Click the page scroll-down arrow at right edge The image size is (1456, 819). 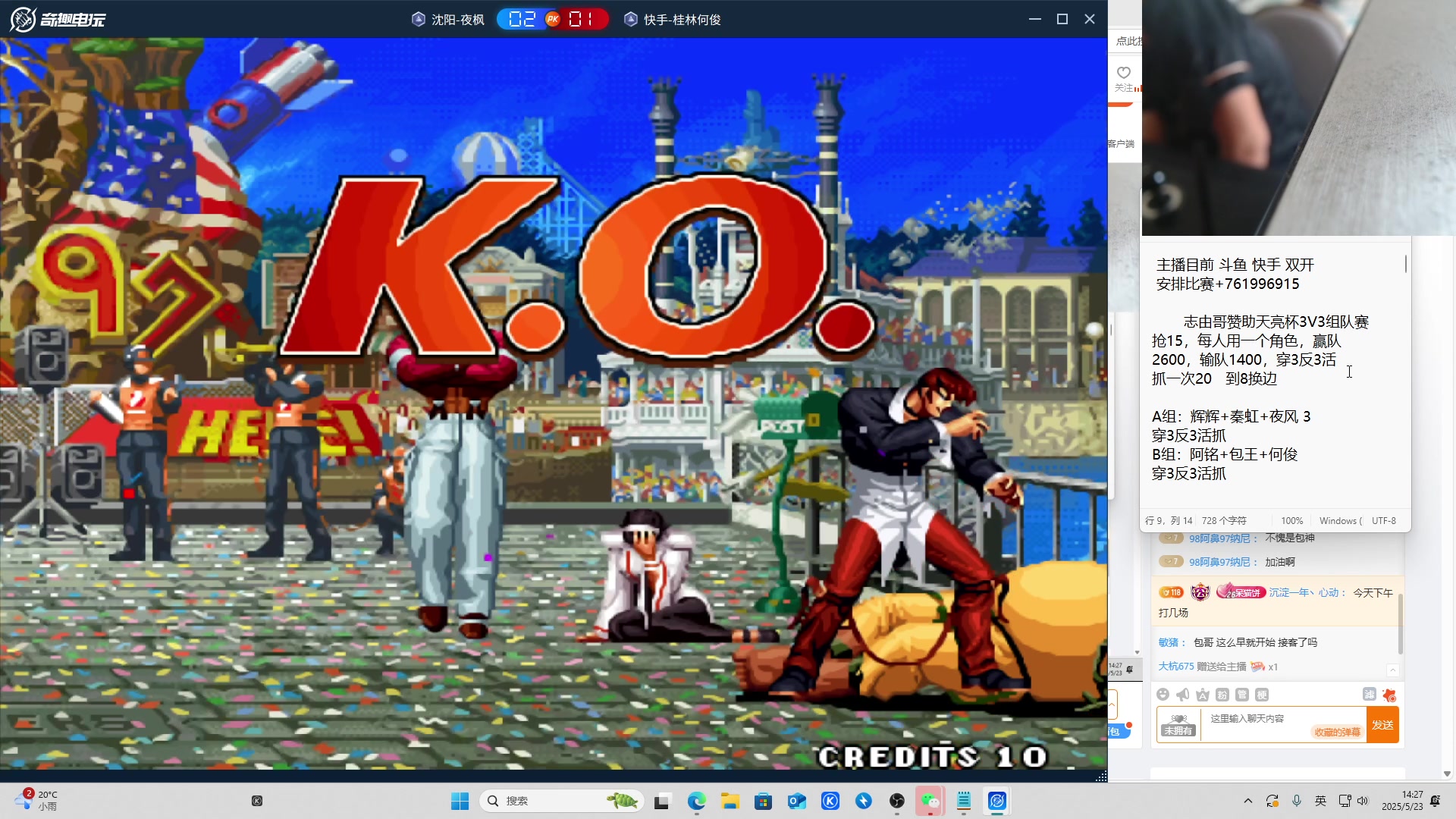click(x=1447, y=774)
